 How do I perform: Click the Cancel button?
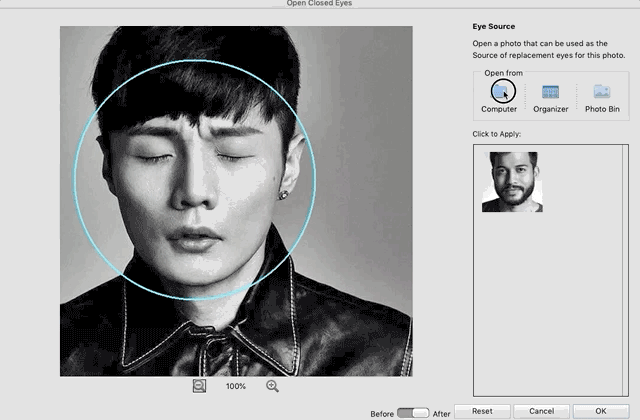541,411
